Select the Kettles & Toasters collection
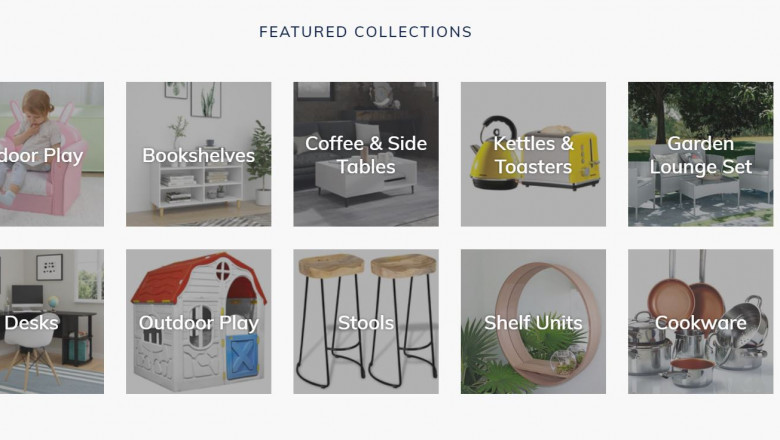This screenshot has height=440, width=780. coord(533,154)
